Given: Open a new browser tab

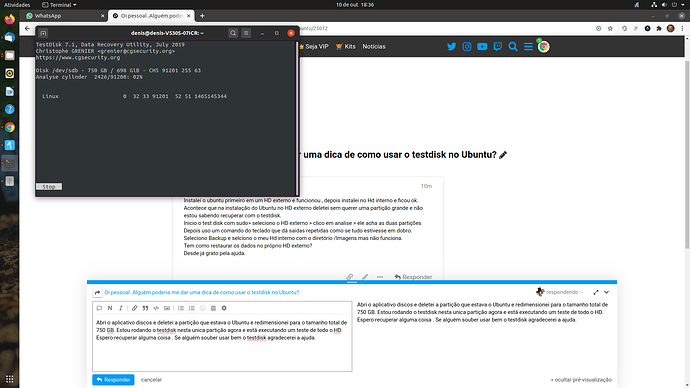Looking at the screenshot, I should (x=202, y=16).
